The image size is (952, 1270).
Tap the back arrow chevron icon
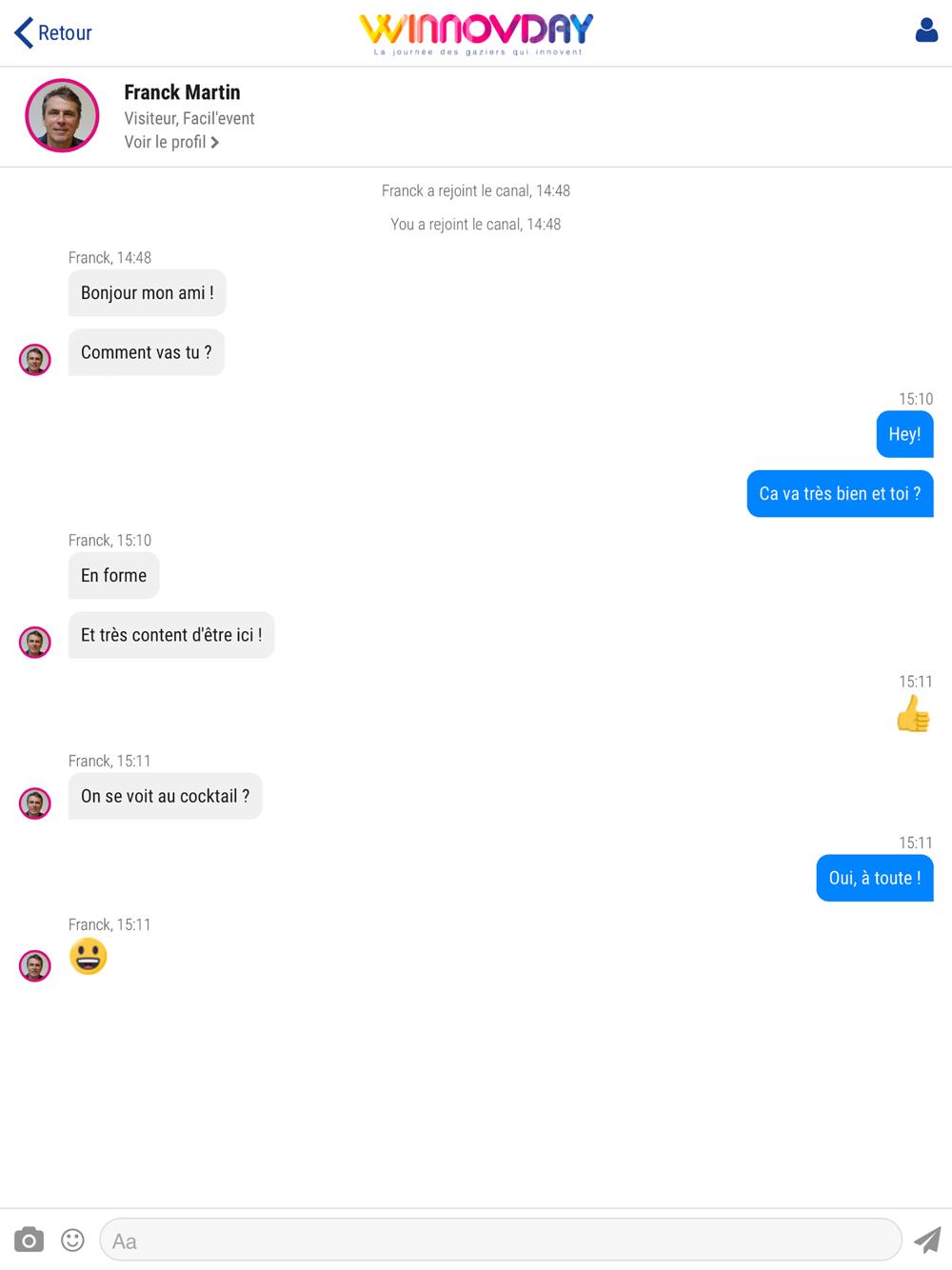tap(24, 32)
